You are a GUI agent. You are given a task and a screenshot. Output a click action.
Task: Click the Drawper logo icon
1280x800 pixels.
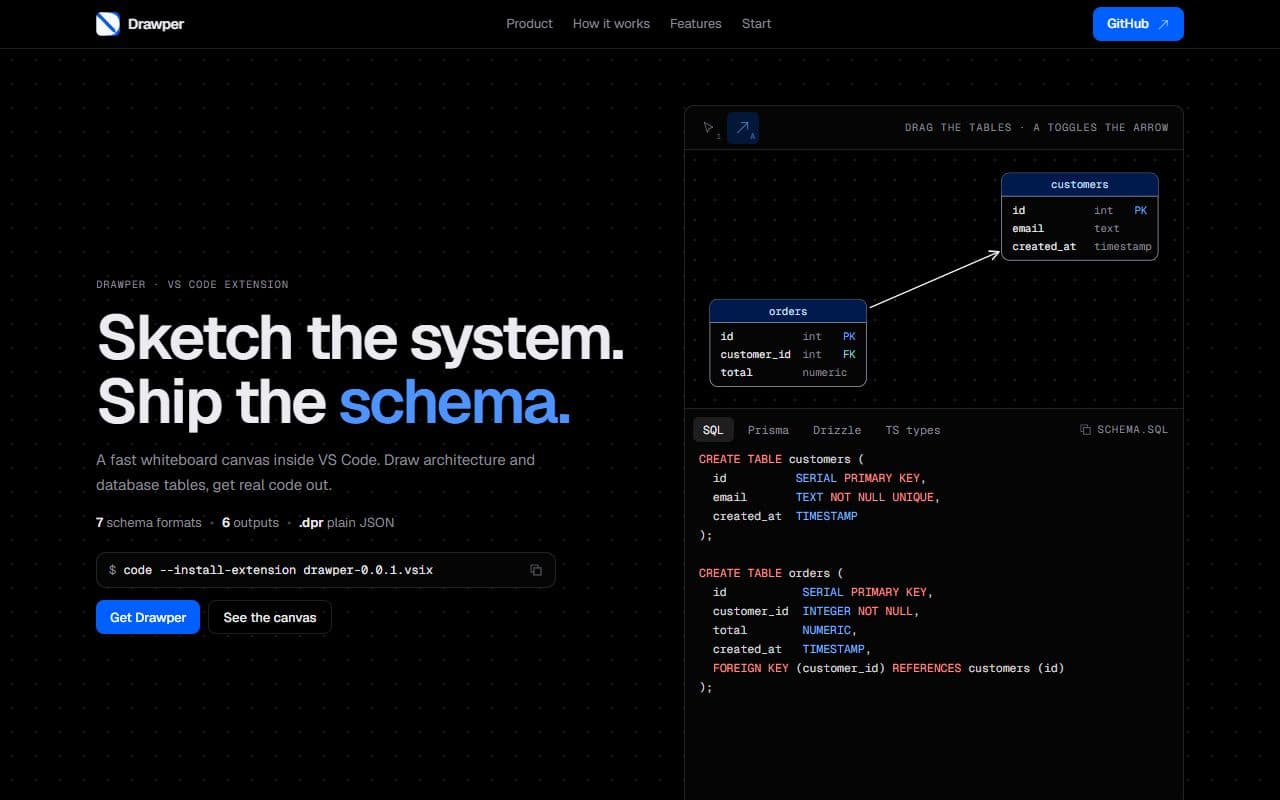[x=108, y=24]
